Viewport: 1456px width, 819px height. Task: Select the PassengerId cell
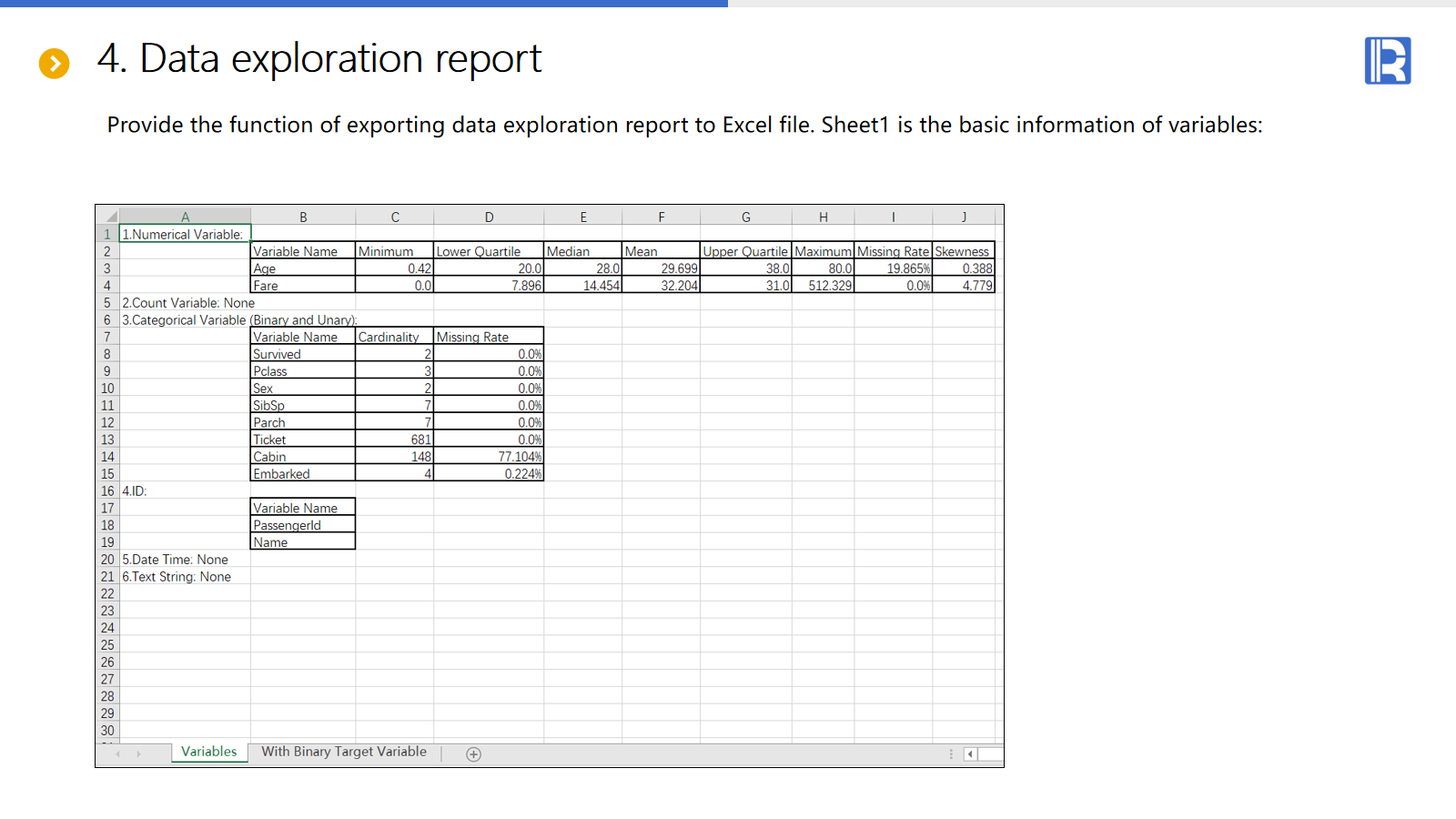coord(302,525)
